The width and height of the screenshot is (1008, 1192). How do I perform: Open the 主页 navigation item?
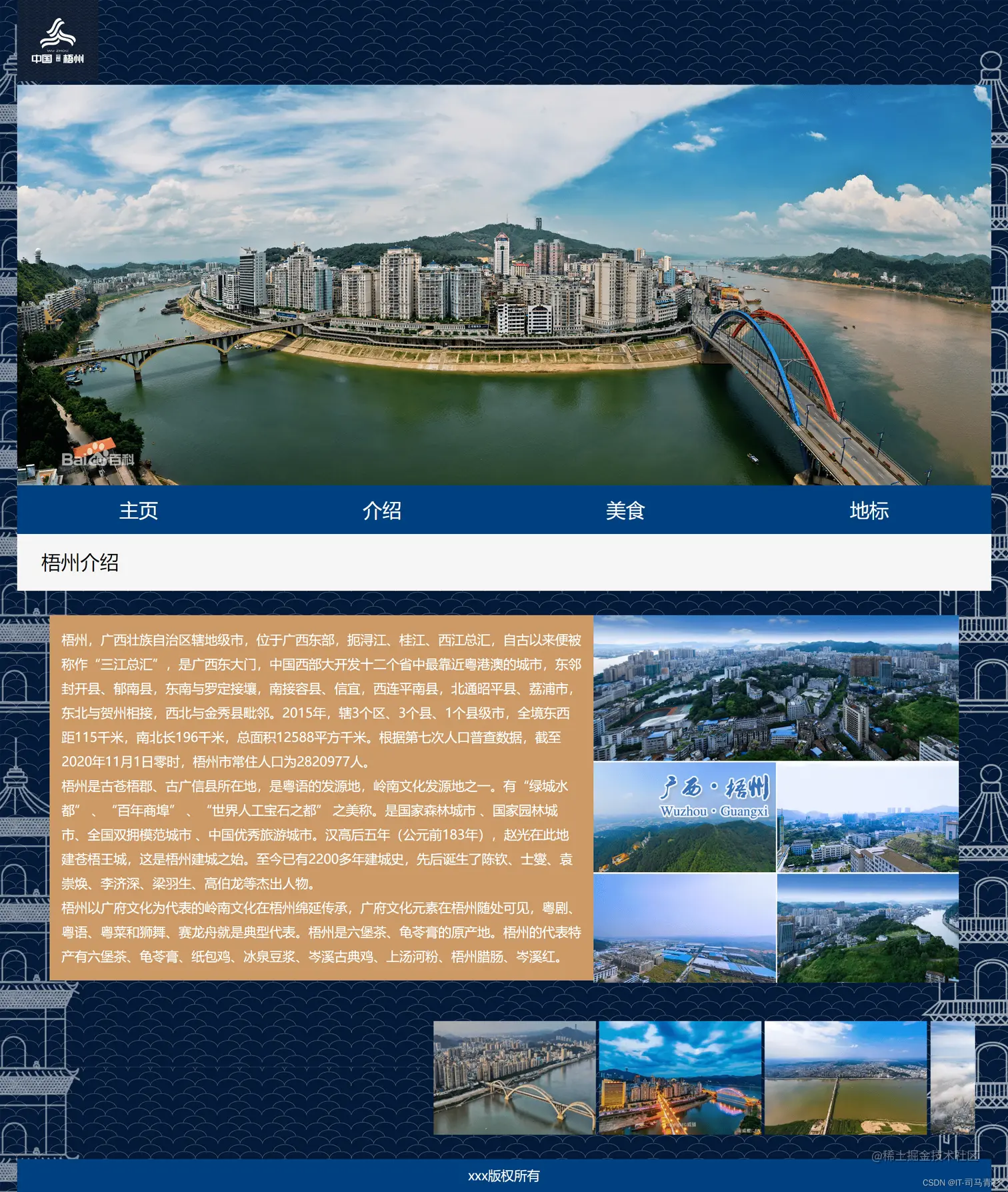139,510
